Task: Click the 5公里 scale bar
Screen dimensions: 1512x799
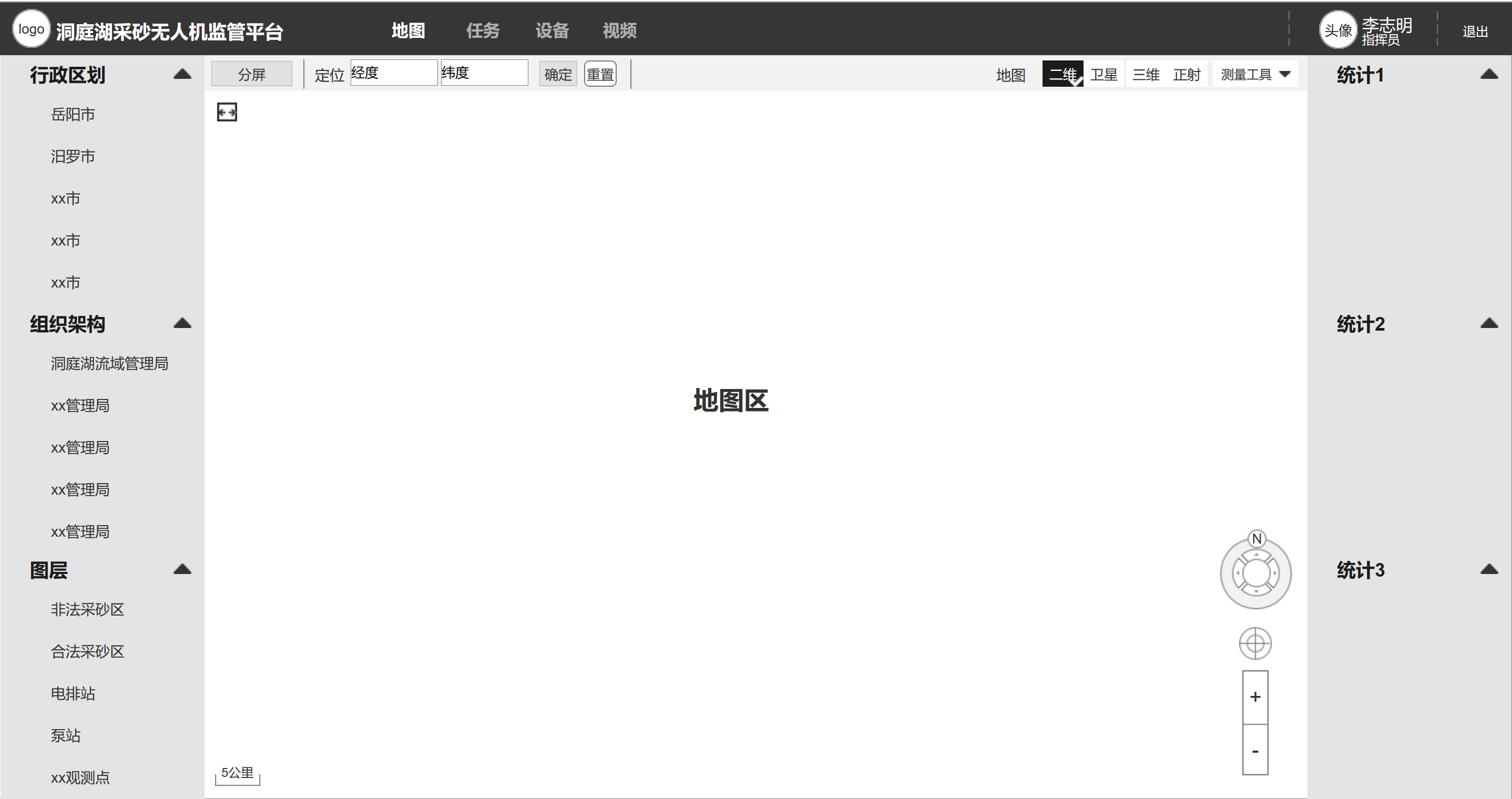Action: coord(237,774)
